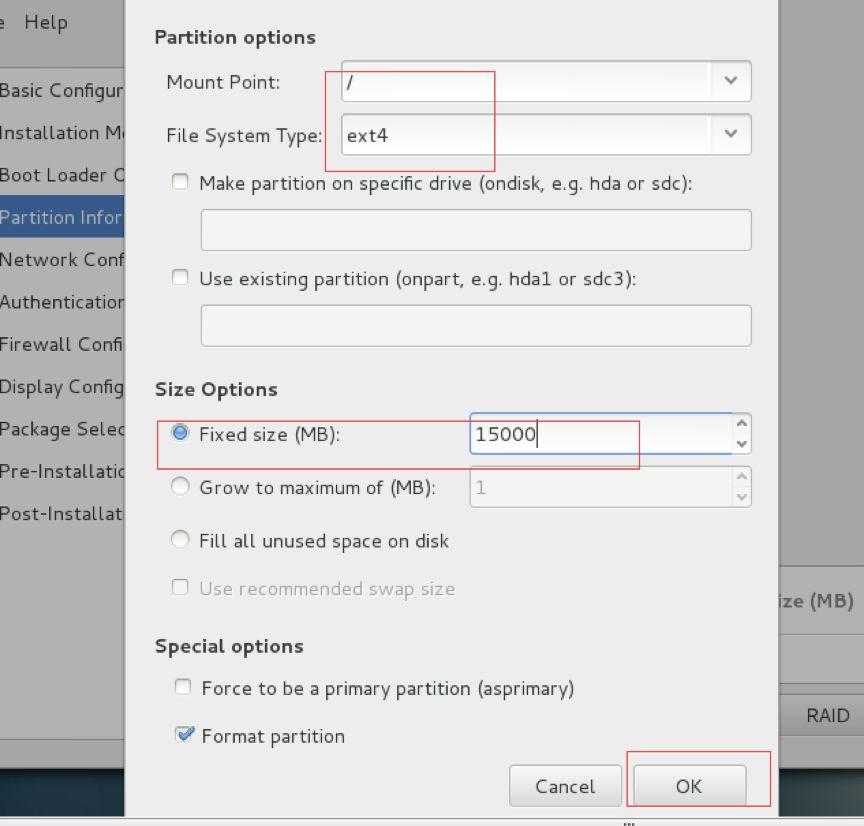Check the Use existing partition option
Viewport: 864px width, 826px height.
click(180, 278)
